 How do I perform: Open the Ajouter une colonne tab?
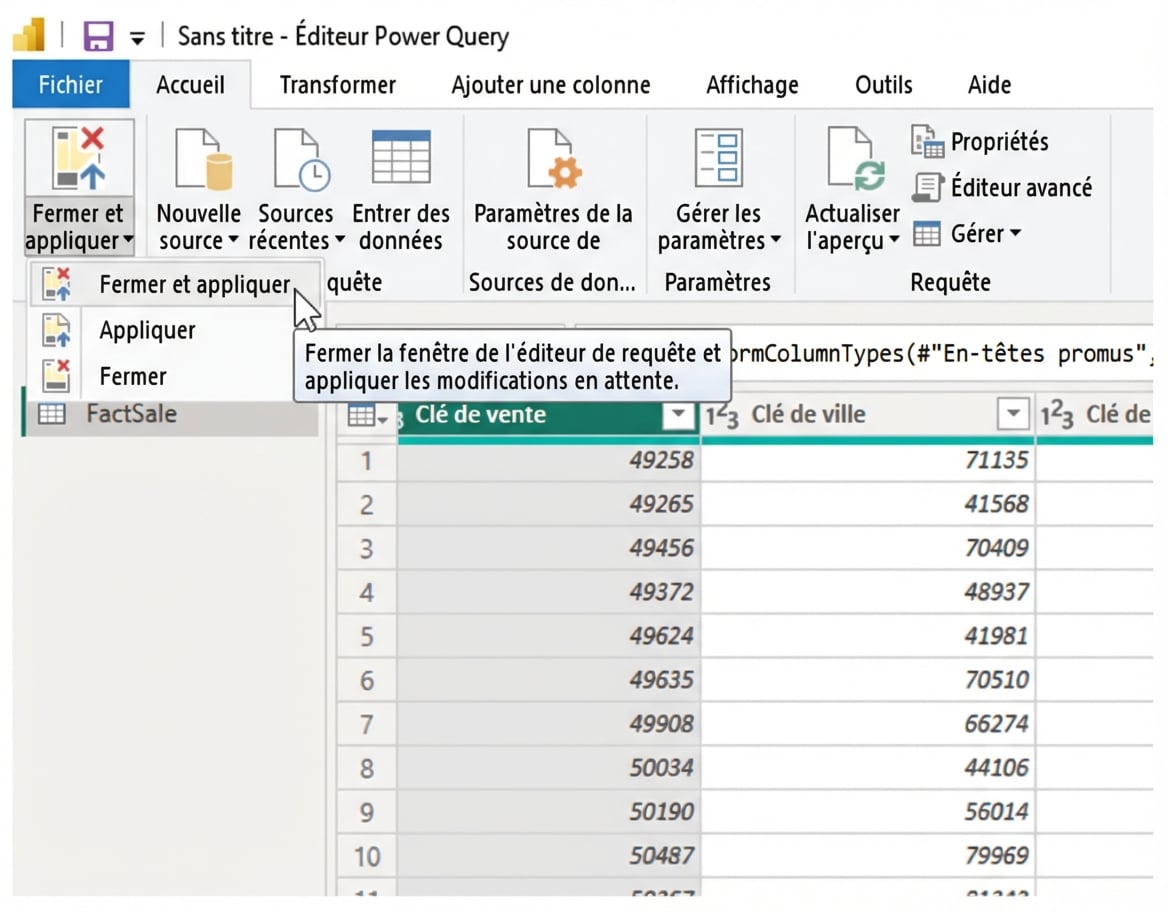(x=550, y=85)
